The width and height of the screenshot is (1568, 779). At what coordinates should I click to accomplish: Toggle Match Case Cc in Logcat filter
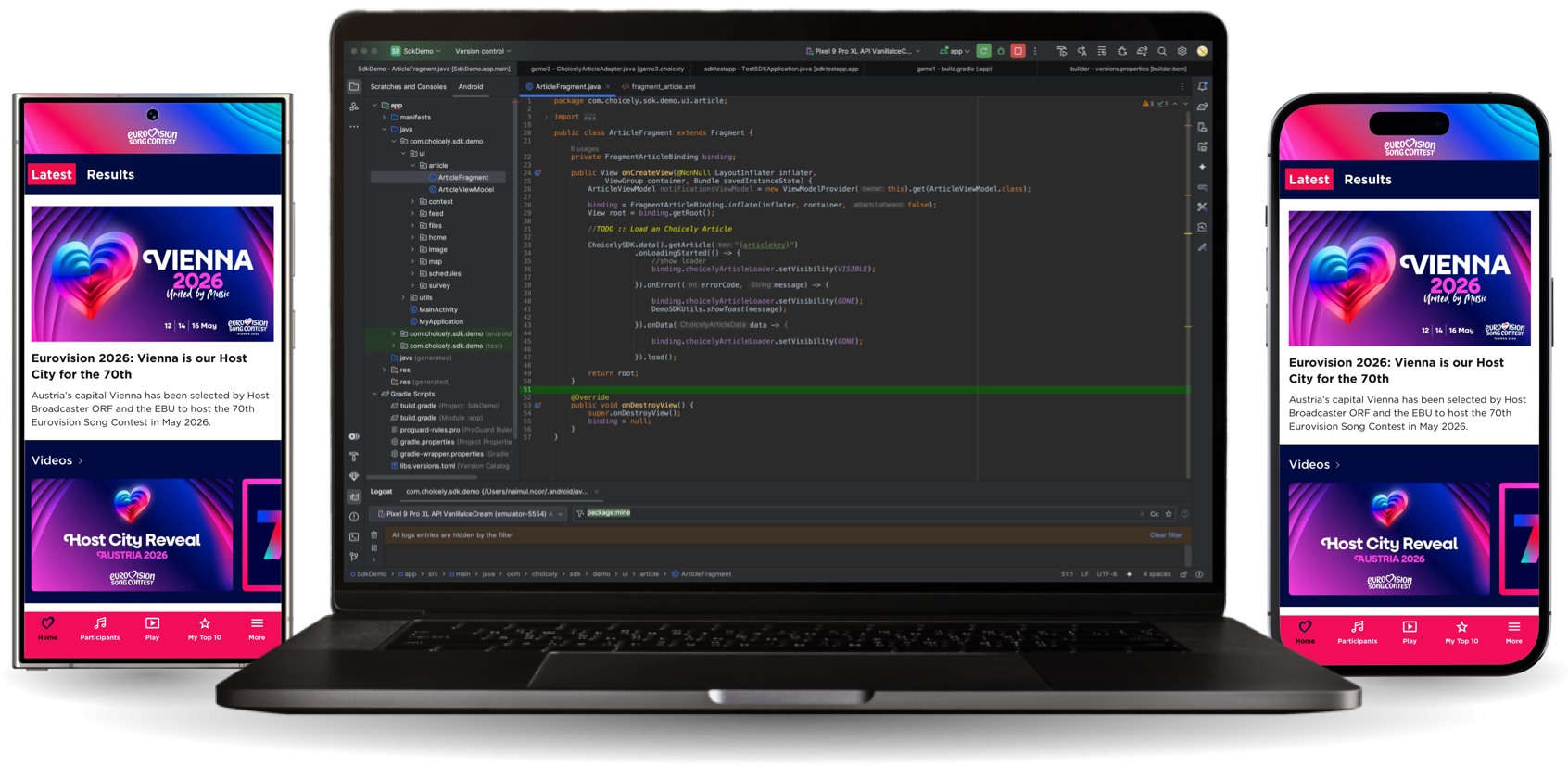click(x=1155, y=514)
